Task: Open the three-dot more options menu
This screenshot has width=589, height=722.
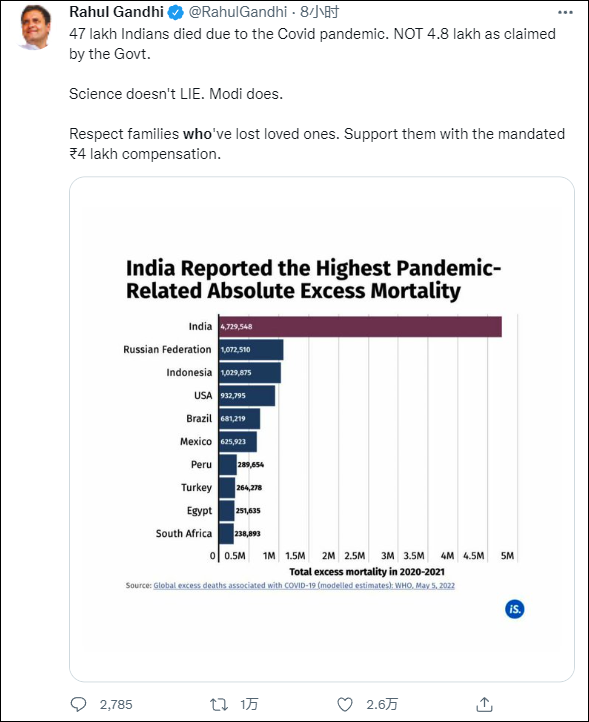Action: [565, 12]
